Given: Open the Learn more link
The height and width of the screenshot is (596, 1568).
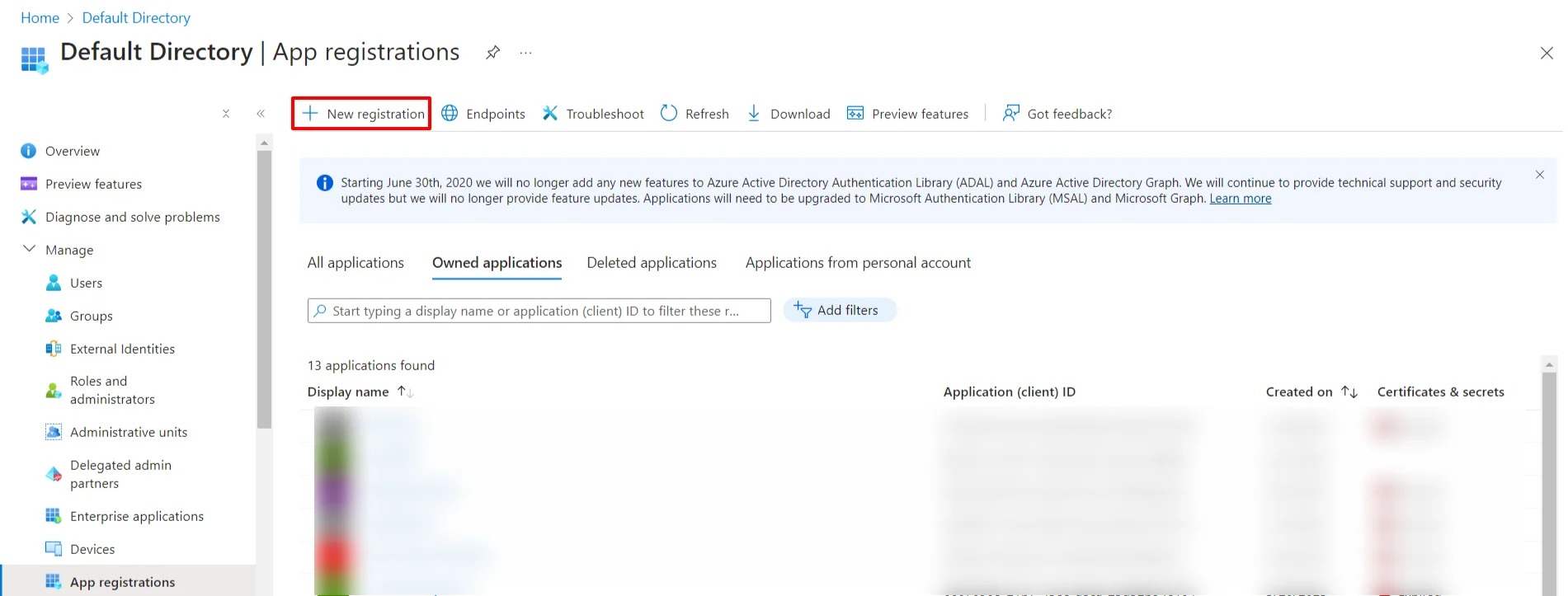Looking at the screenshot, I should (1241, 199).
